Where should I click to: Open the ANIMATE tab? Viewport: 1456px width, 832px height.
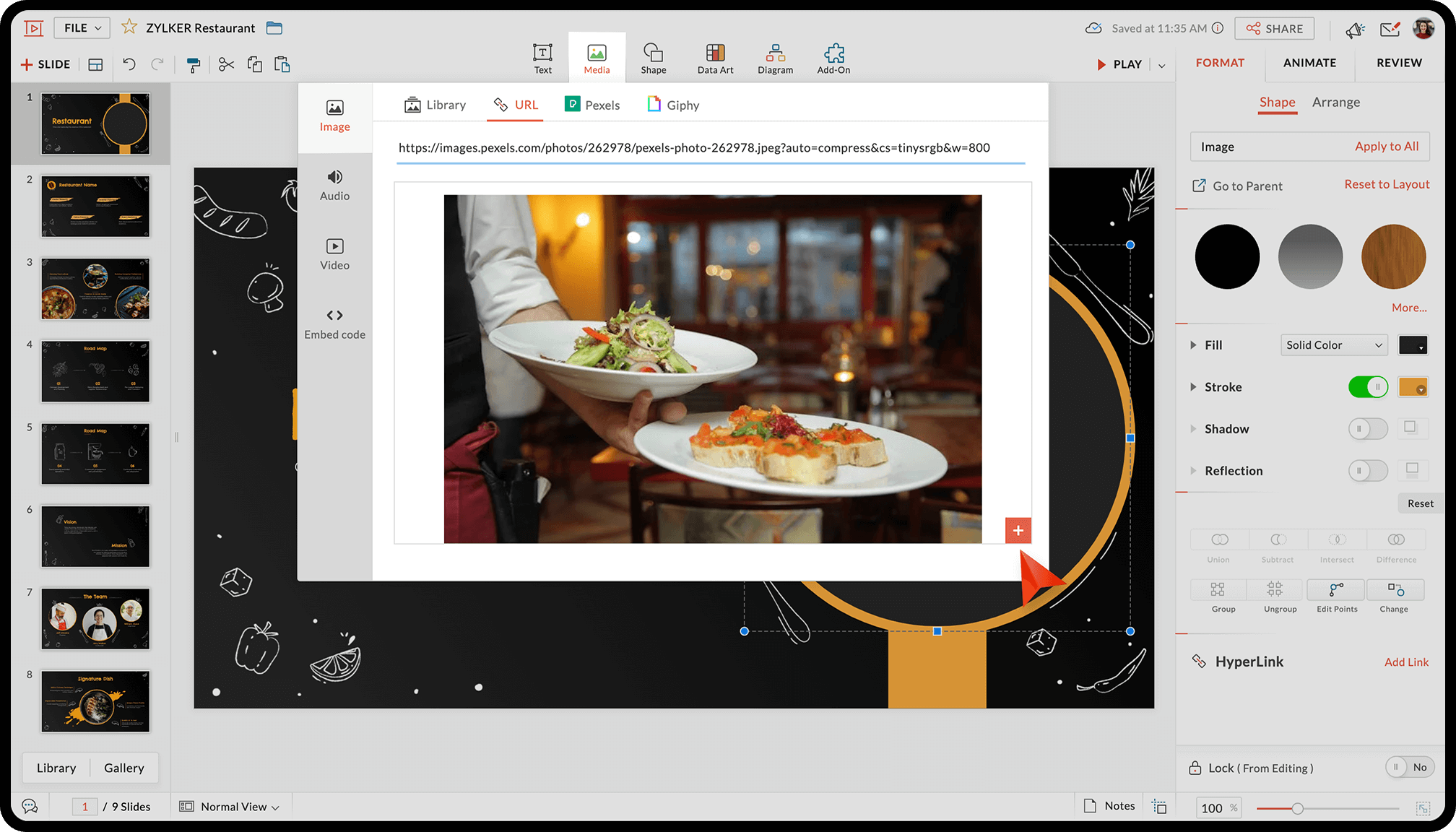1309,63
